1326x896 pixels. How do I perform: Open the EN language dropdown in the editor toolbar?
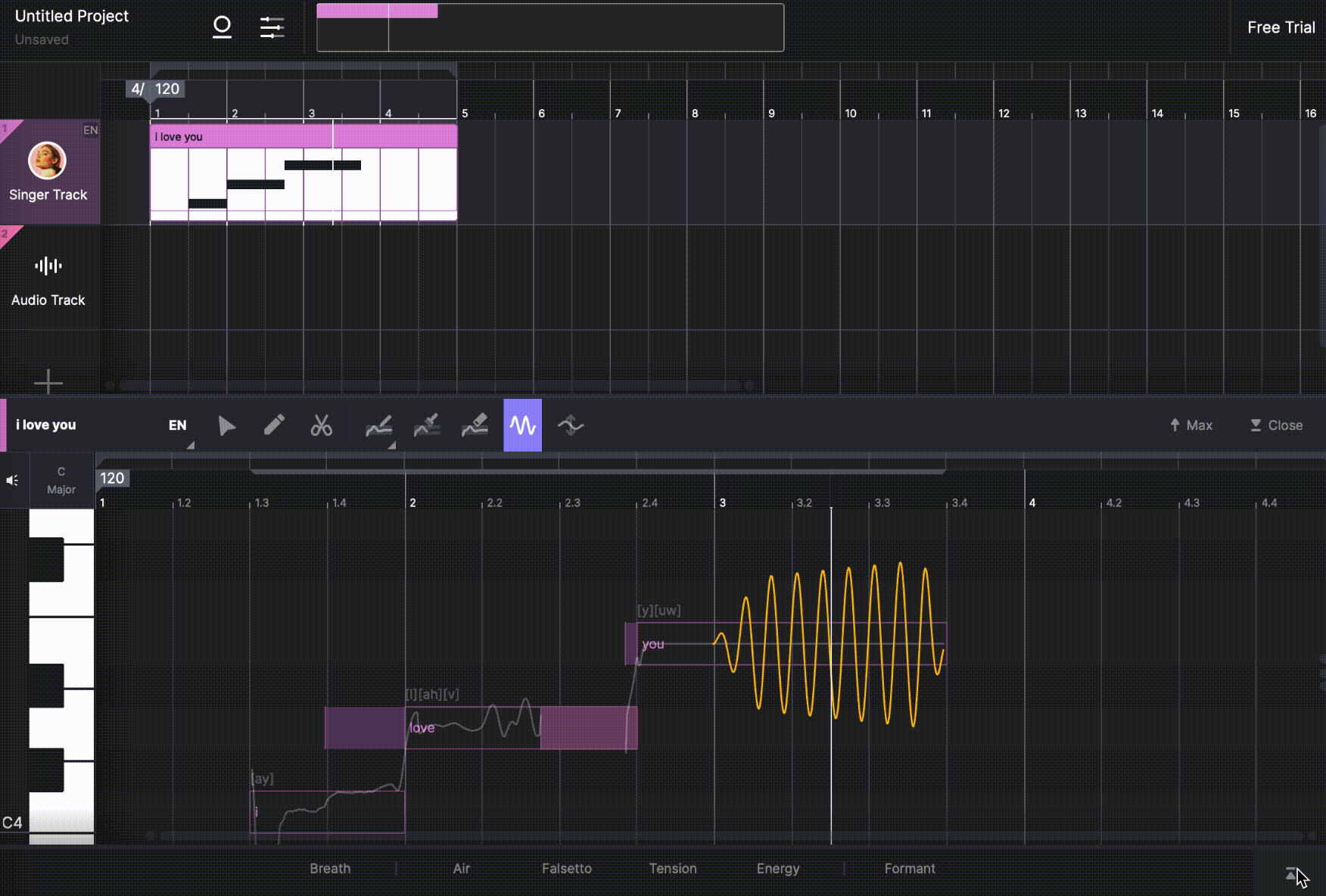(178, 425)
